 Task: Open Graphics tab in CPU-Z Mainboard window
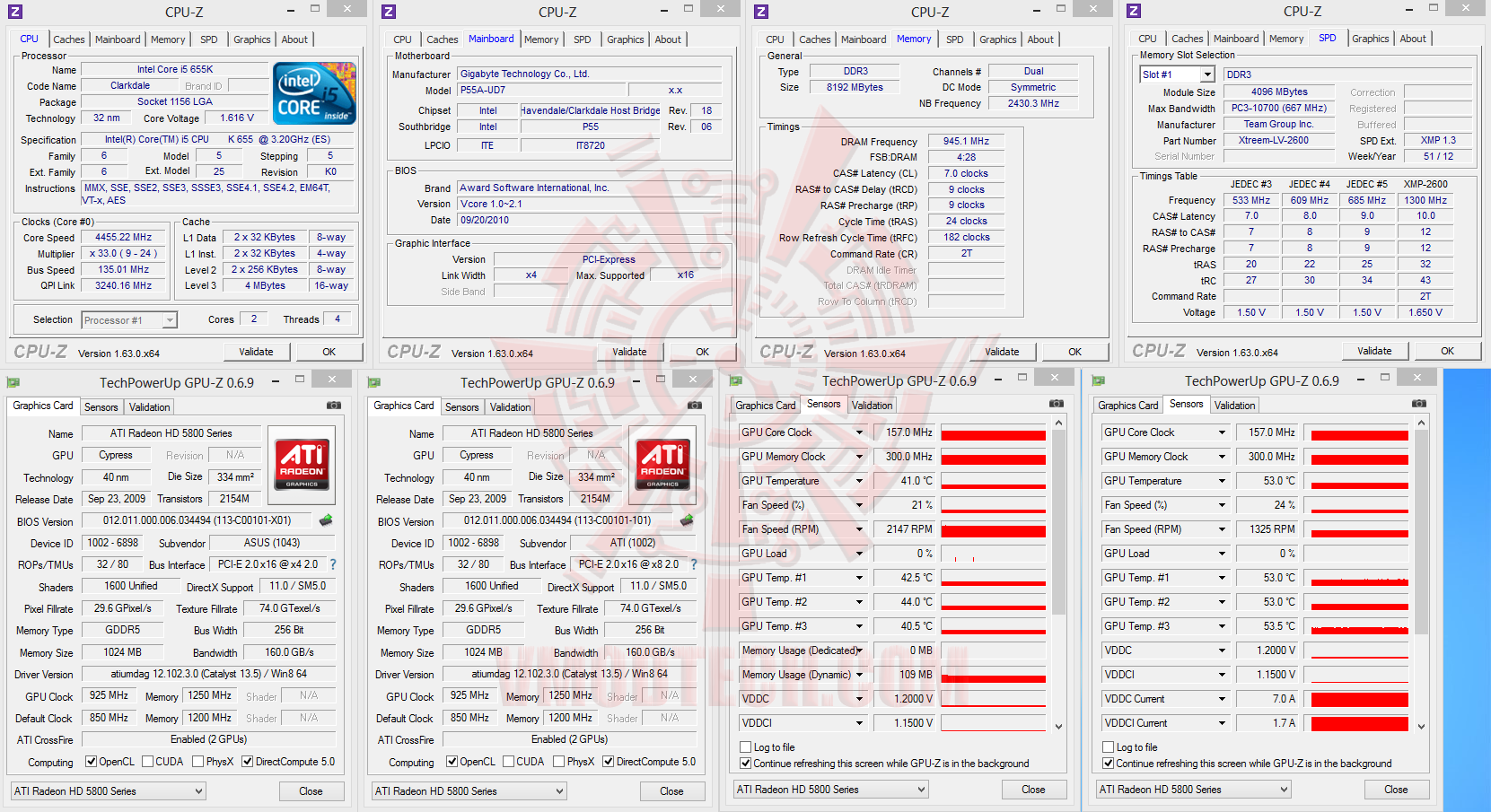625,39
